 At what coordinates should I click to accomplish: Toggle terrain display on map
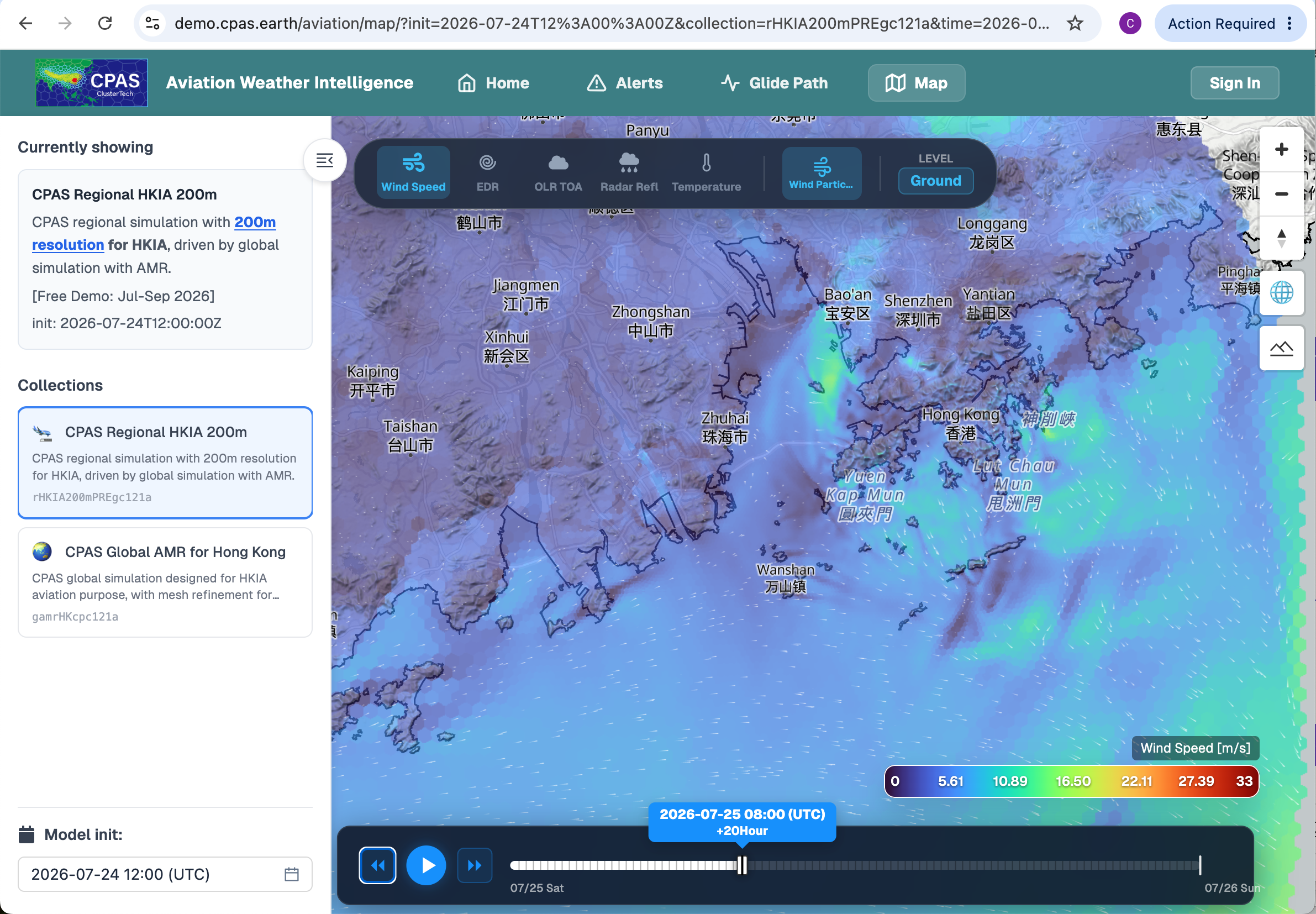(1281, 348)
